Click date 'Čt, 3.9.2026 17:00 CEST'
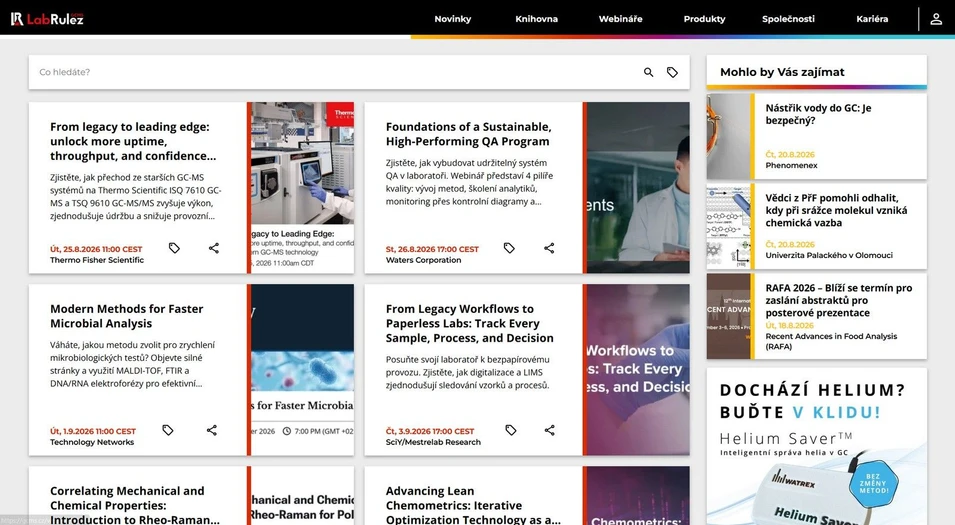955x525 pixels. (x=430, y=431)
